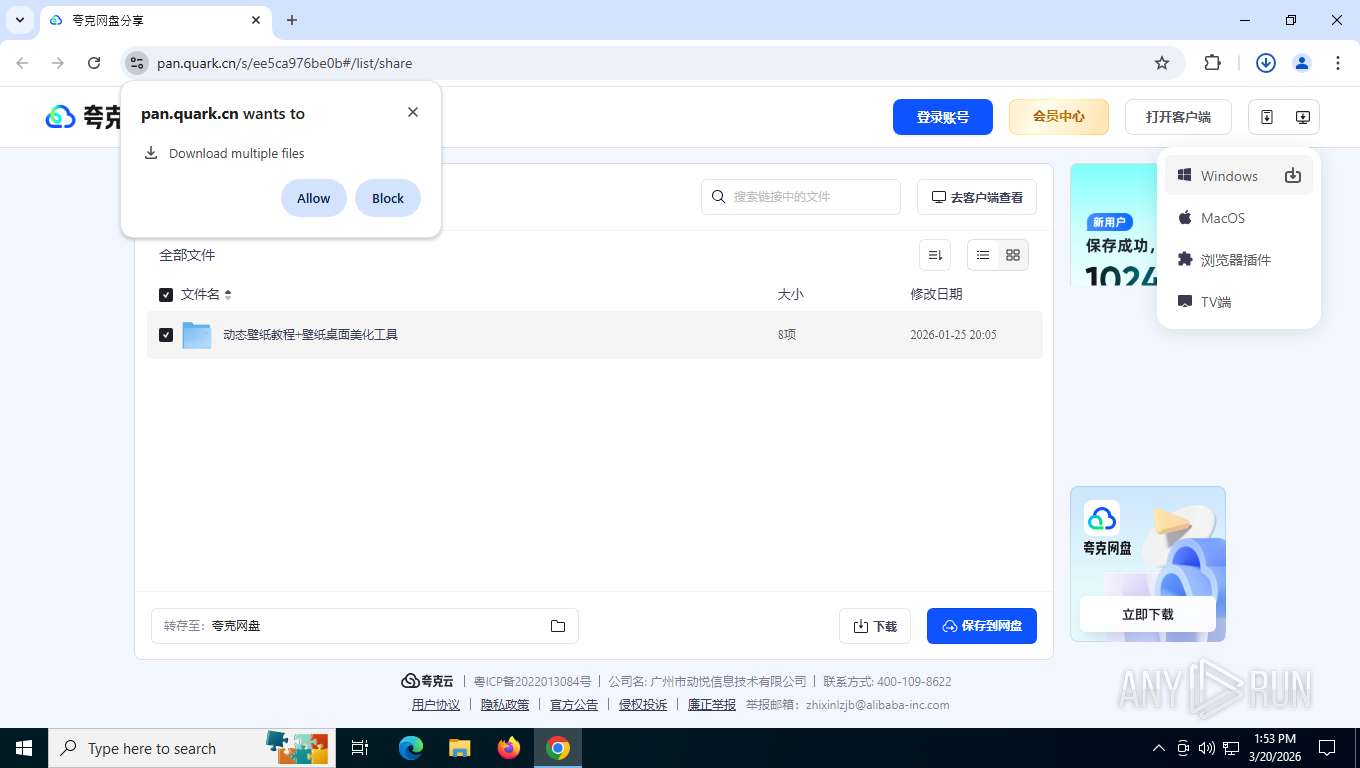
Task: Switch to grid view
Action: [x=1013, y=255]
